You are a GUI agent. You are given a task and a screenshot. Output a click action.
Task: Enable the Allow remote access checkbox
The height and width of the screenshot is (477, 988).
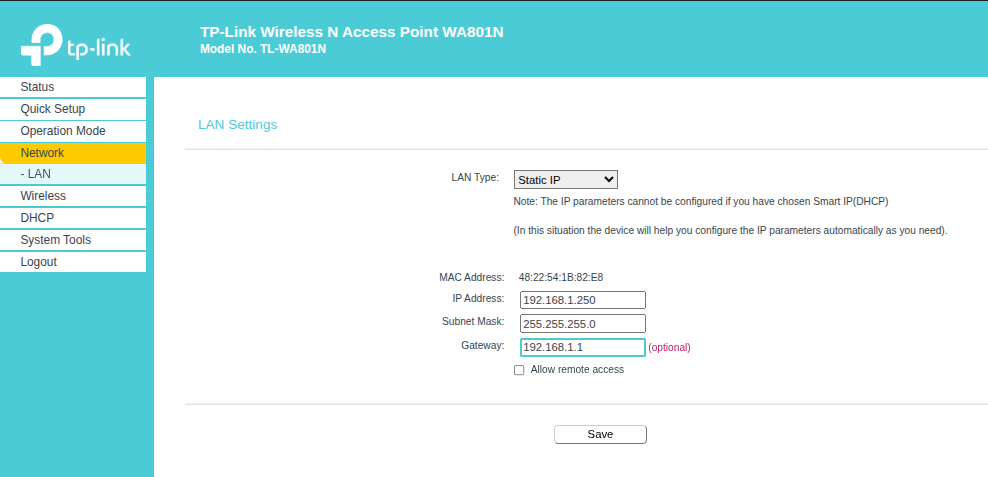[519, 371]
